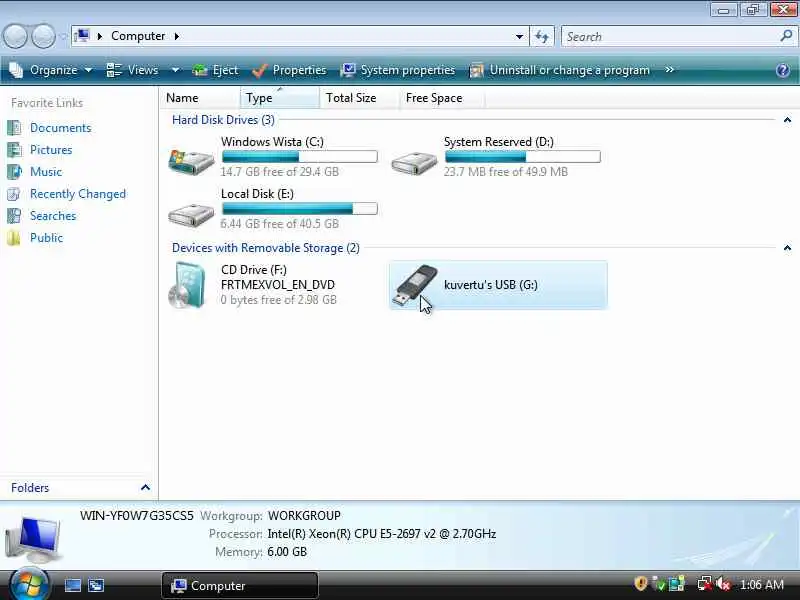The height and width of the screenshot is (600, 800).
Task: Click the Music link text
Action: pyautogui.click(x=46, y=171)
